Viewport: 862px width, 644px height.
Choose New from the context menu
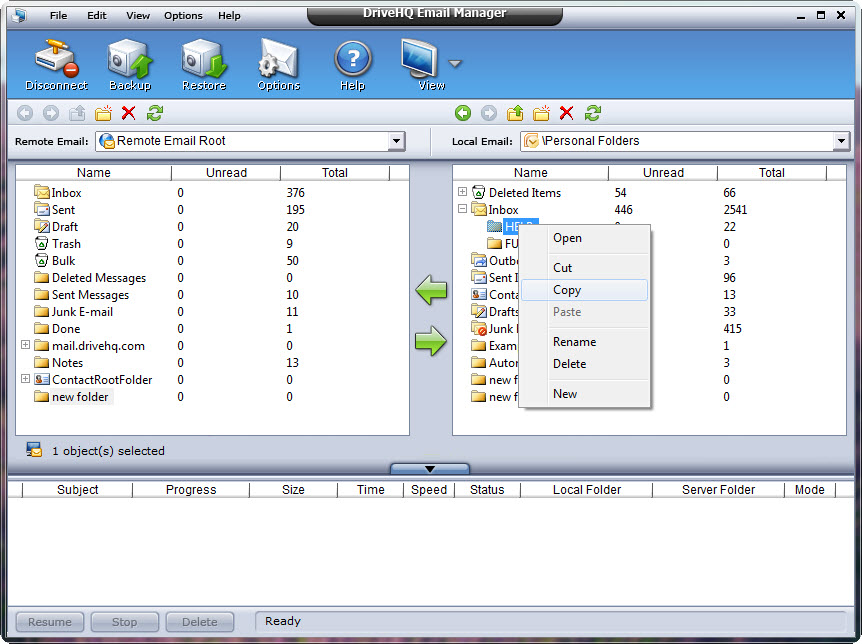click(x=584, y=394)
